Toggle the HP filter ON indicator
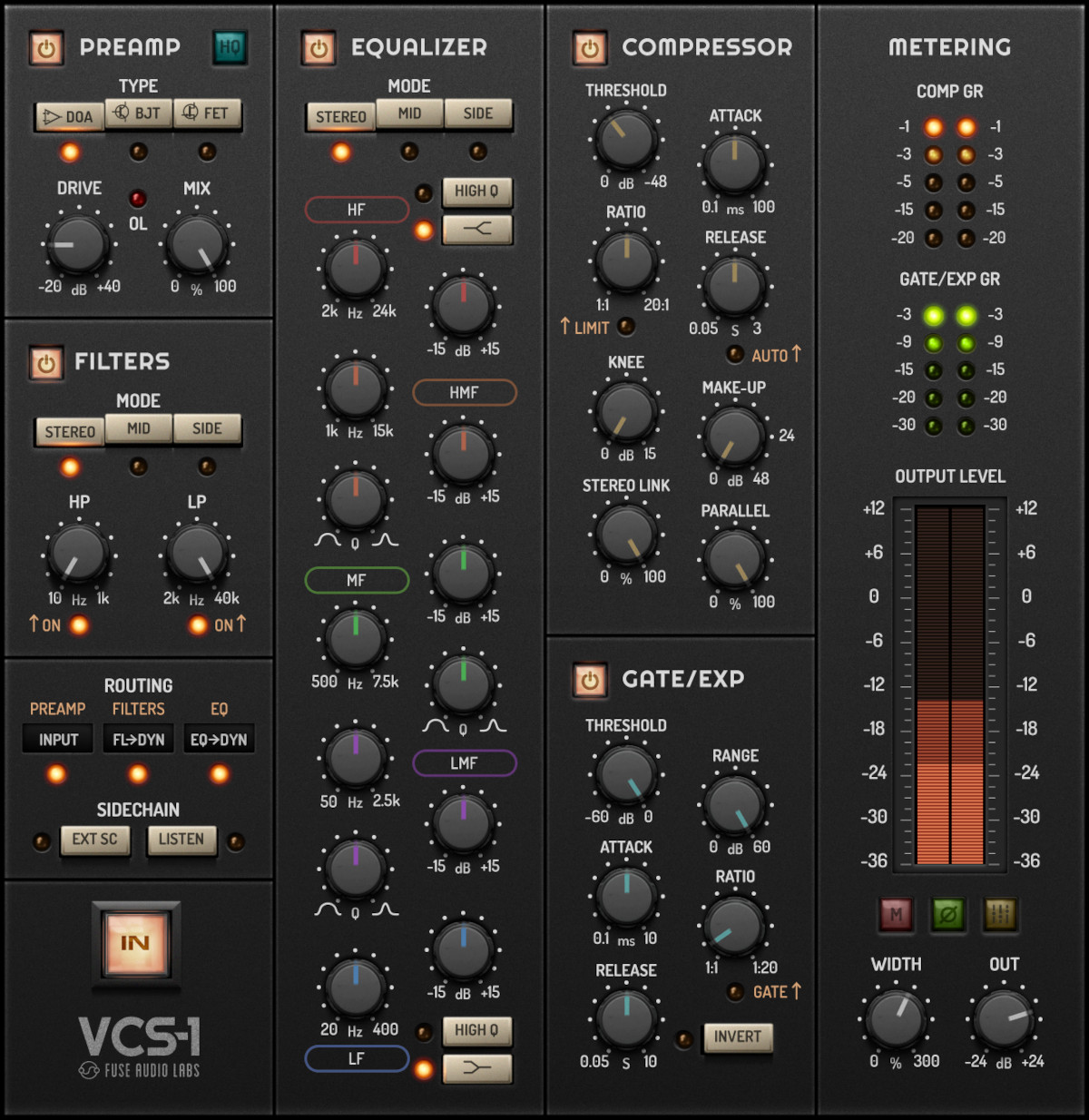Image resolution: width=1089 pixels, height=1120 pixels. (79, 624)
